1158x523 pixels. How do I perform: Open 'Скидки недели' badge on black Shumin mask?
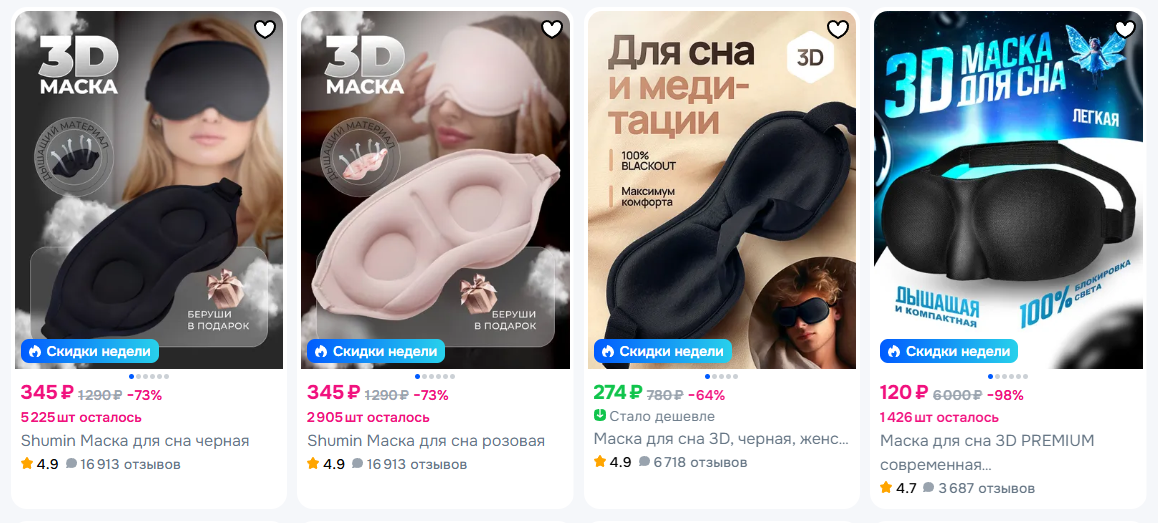tap(90, 351)
